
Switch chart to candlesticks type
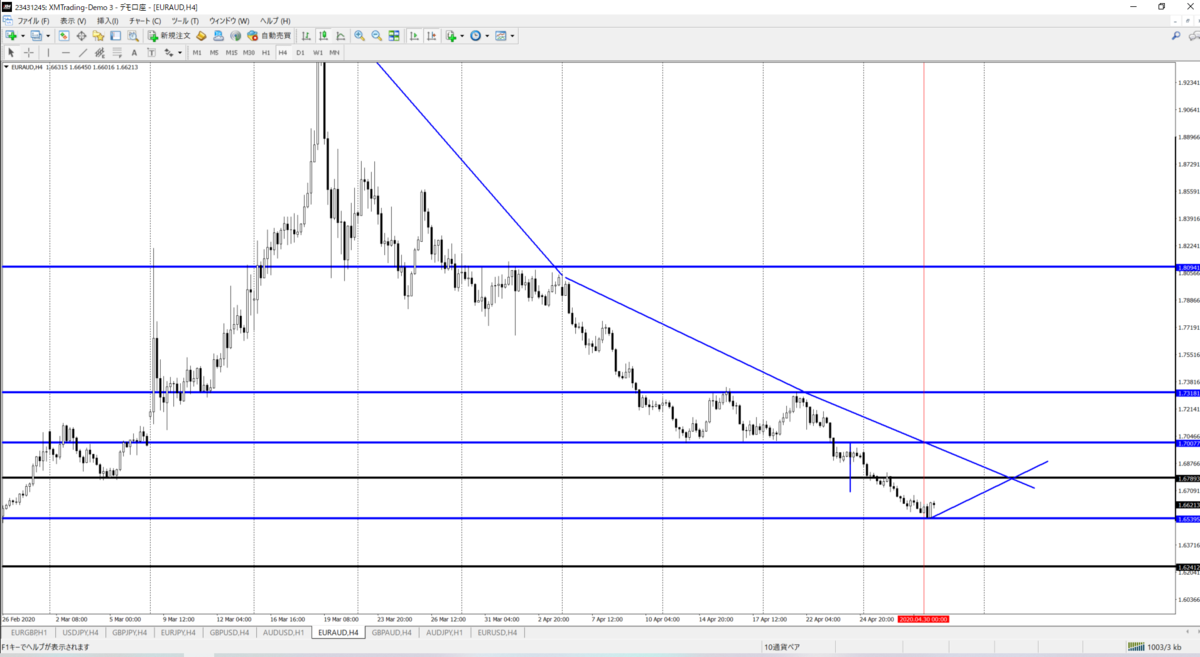[x=324, y=36]
